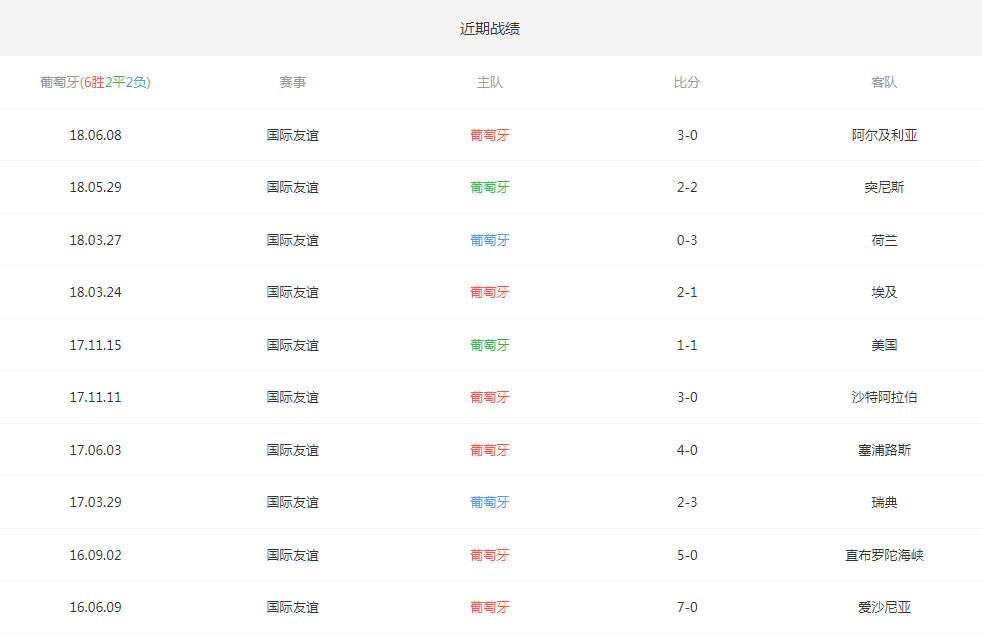Viewport: 982px width, 644px height.
Task: Click the 主队 column header
Action: click(x=490, y=82)
